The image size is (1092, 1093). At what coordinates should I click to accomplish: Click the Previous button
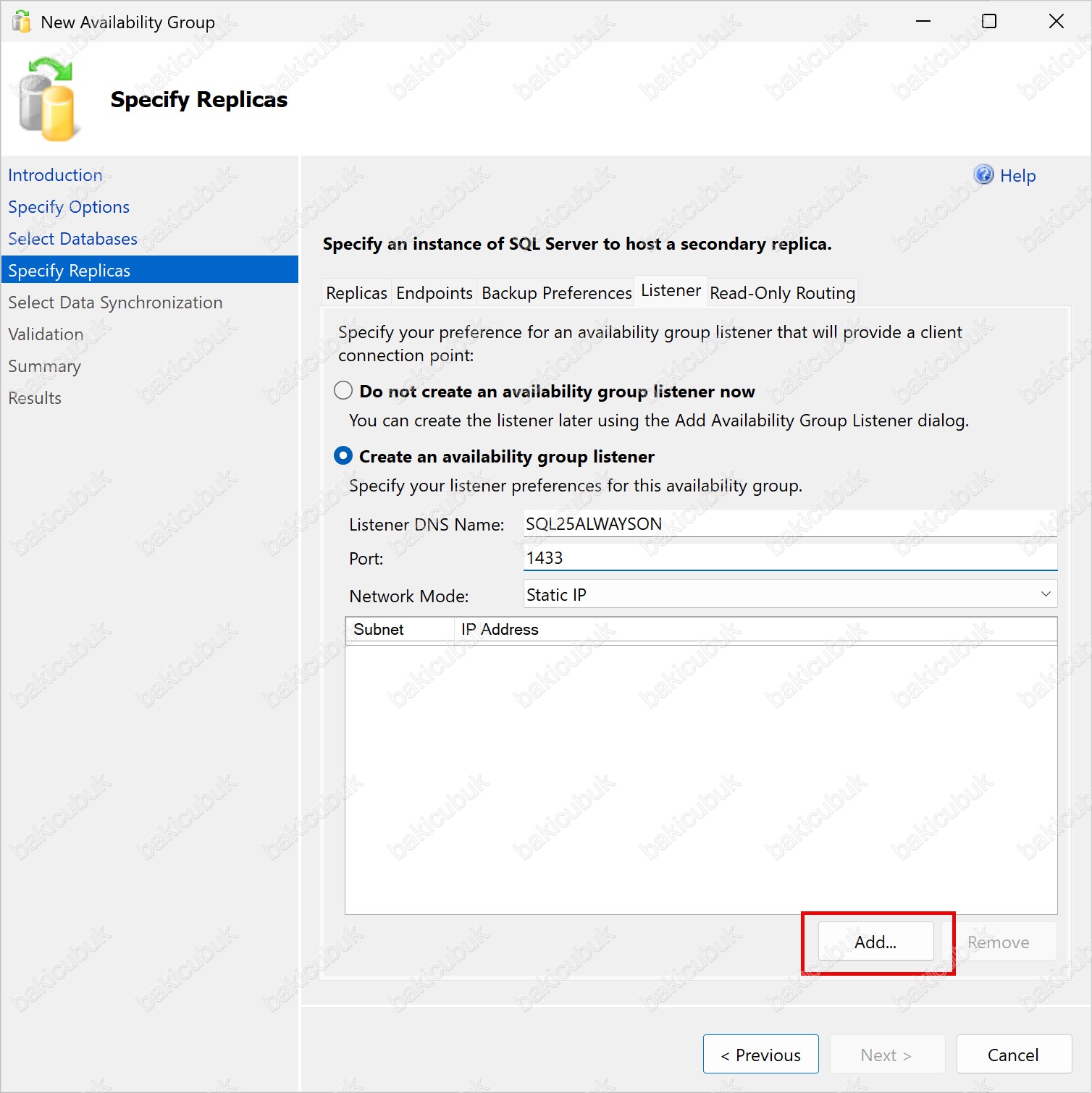[760, 1055]
